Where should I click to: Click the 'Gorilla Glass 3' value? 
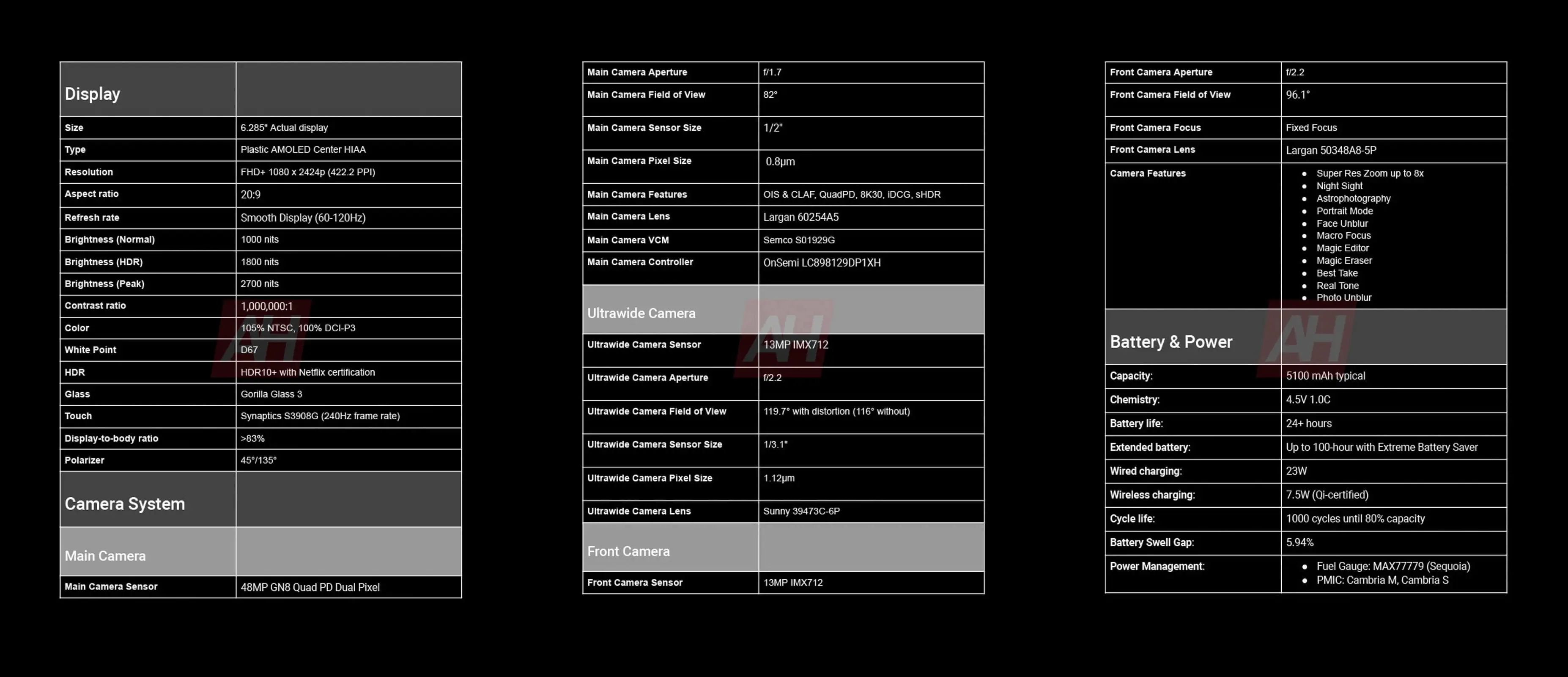pos(271,394)
